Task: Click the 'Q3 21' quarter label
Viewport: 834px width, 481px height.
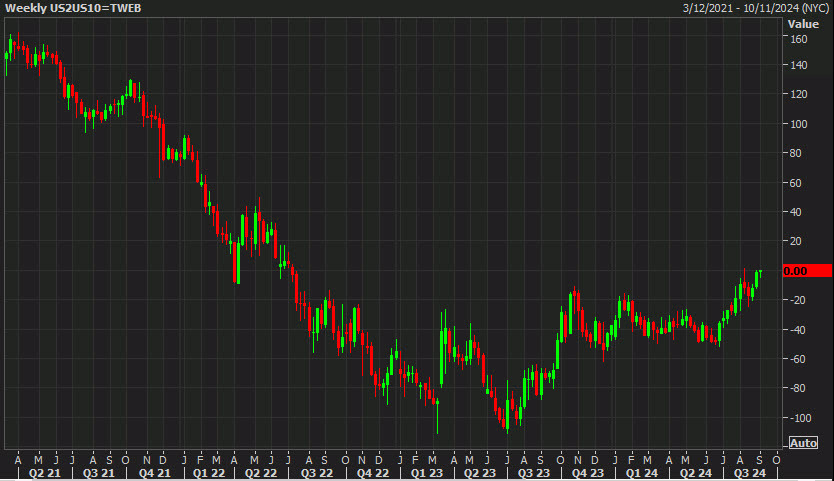Action: pyautogui.click(x=98, y=473)
